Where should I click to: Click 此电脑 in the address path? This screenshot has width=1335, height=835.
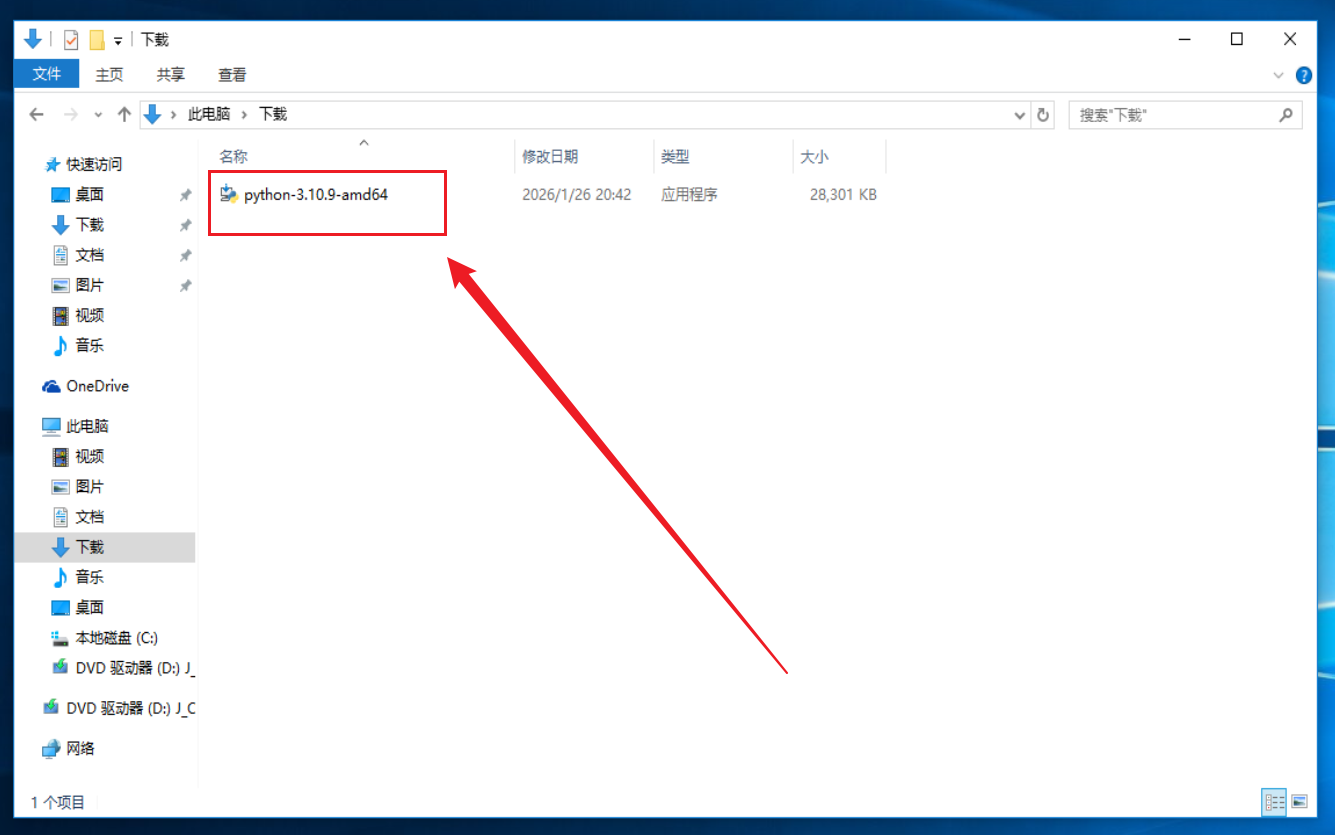[x=209, y=114]
